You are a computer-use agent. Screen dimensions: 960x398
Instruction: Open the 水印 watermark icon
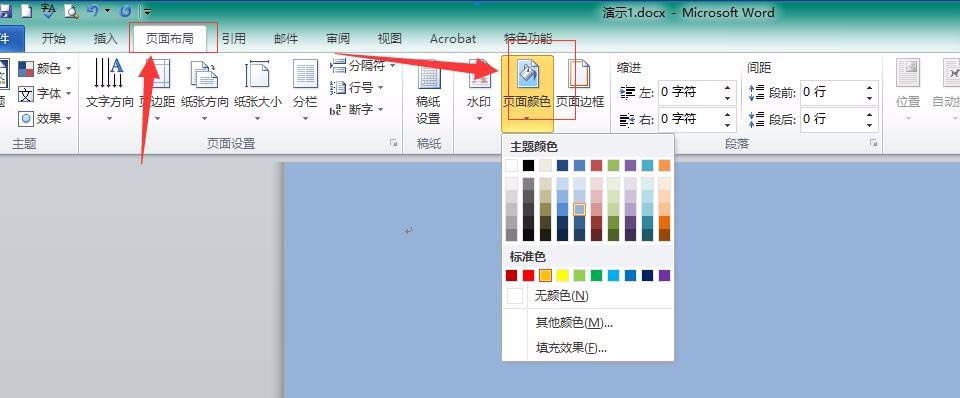coord(479,74)
